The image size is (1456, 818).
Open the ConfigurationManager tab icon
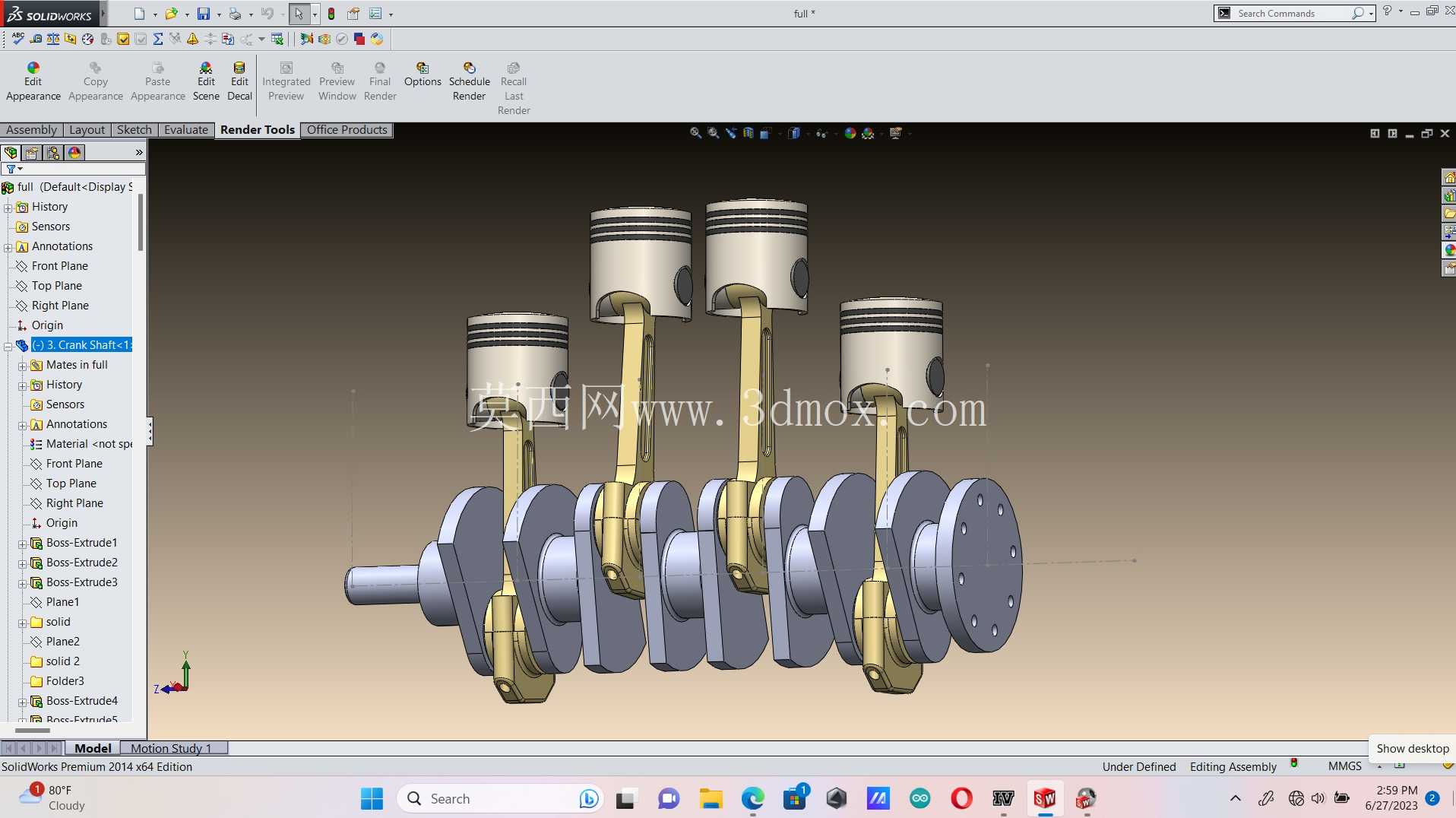[53, 153]
